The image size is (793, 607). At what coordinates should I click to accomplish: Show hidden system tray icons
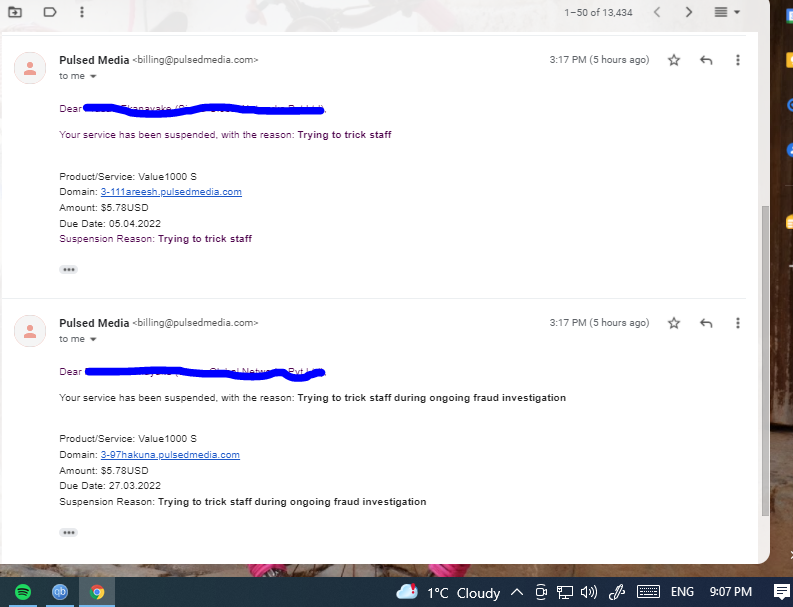pos(516,592)
